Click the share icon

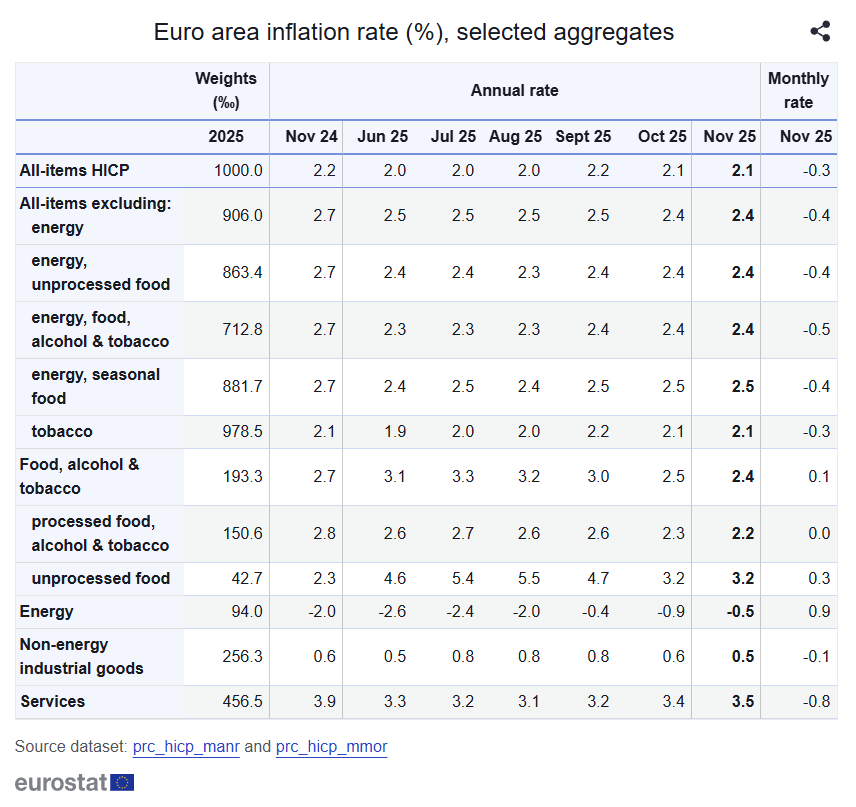point(820,32)
